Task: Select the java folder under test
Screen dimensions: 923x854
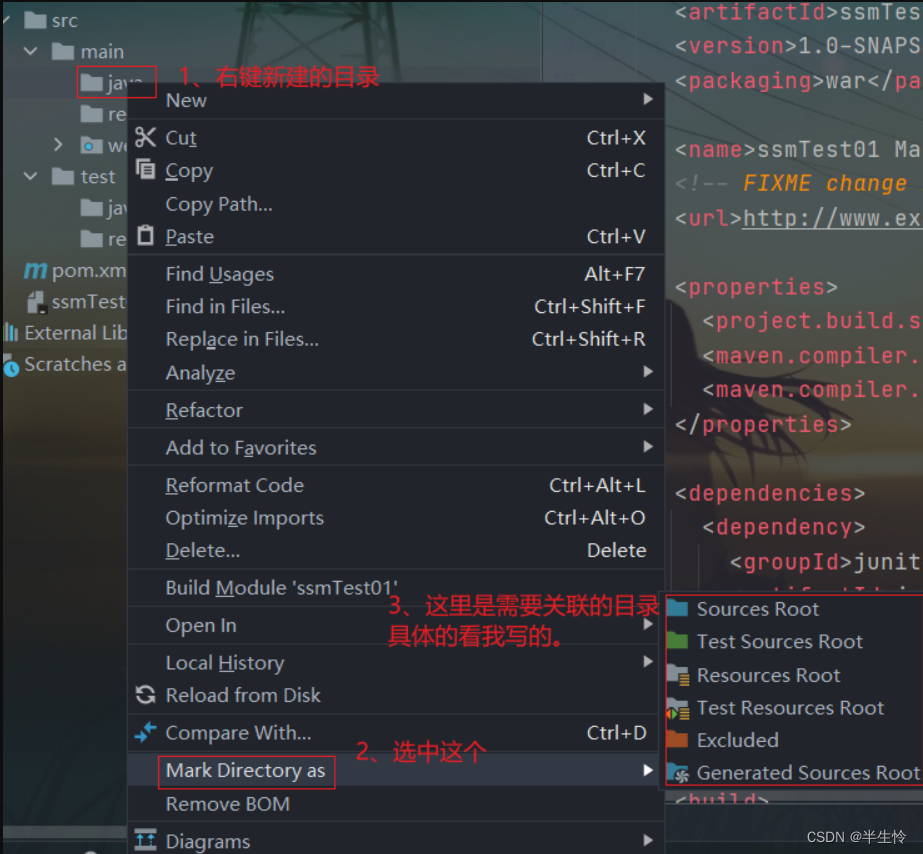Action: tap(104, 208)
